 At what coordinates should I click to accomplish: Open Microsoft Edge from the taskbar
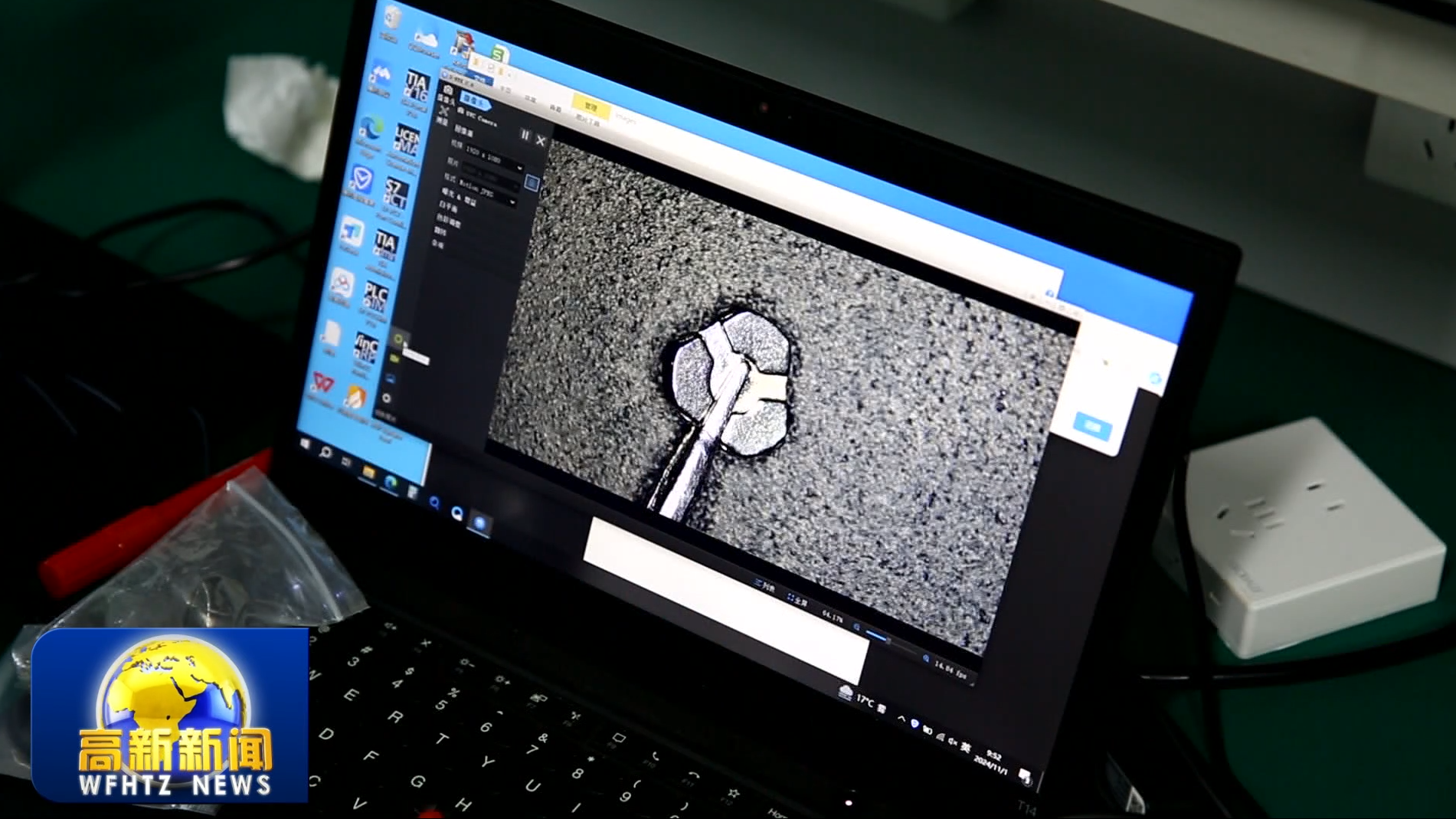391,482
